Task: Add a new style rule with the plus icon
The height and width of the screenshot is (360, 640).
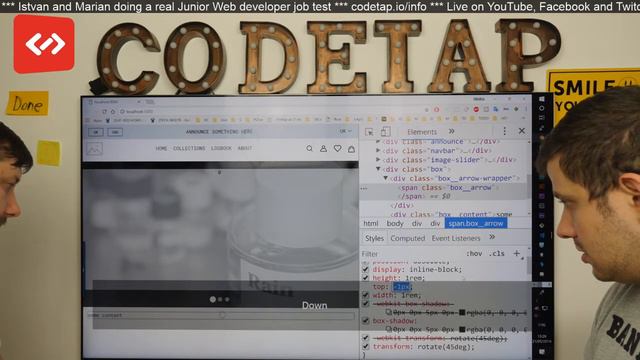Action: tap(516, 253)
